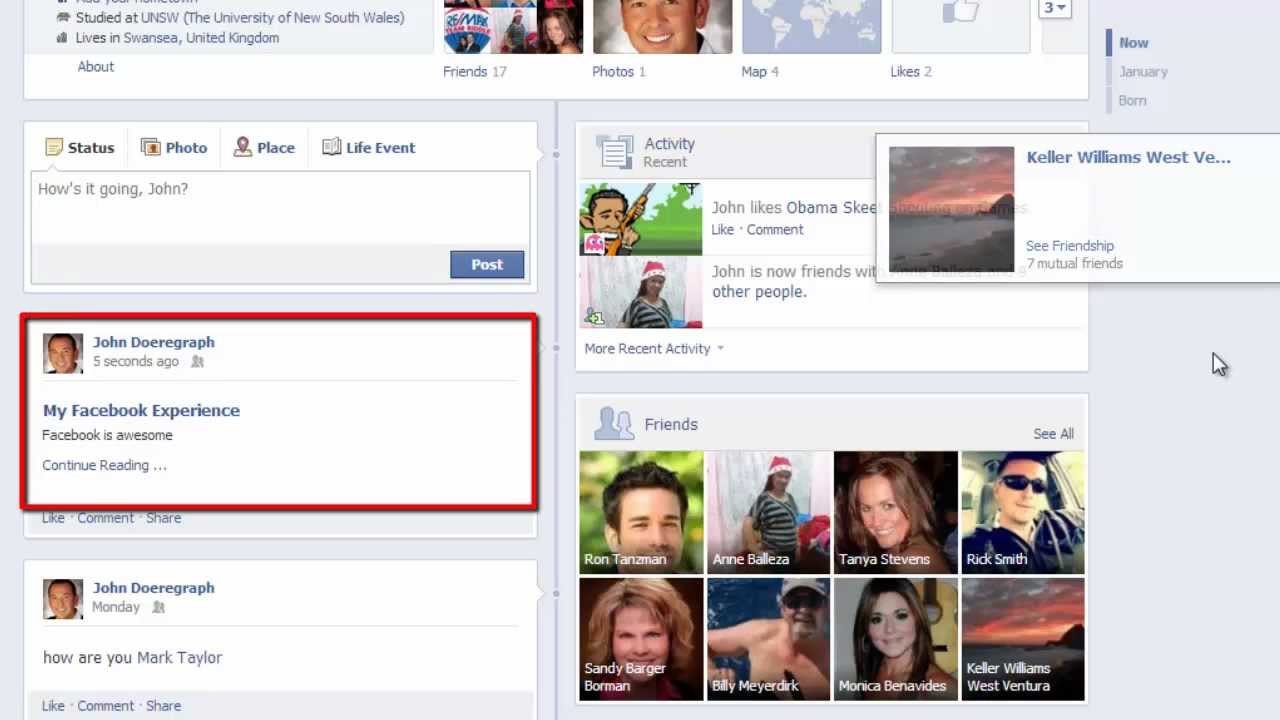
Task: Select the Photo composer tab
Action: pos(174,147)
